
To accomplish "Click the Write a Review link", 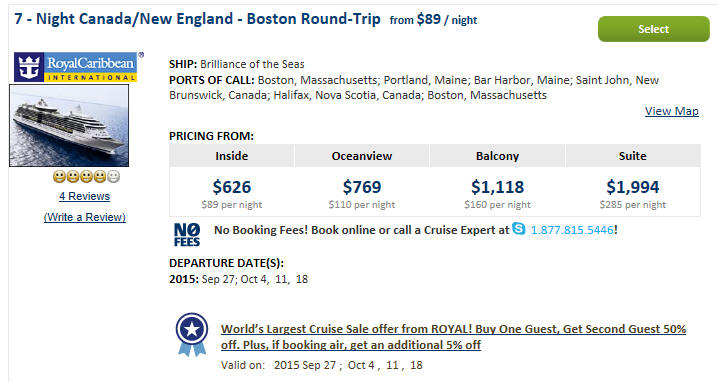I will pyautogui.click(x=85, y=217).
